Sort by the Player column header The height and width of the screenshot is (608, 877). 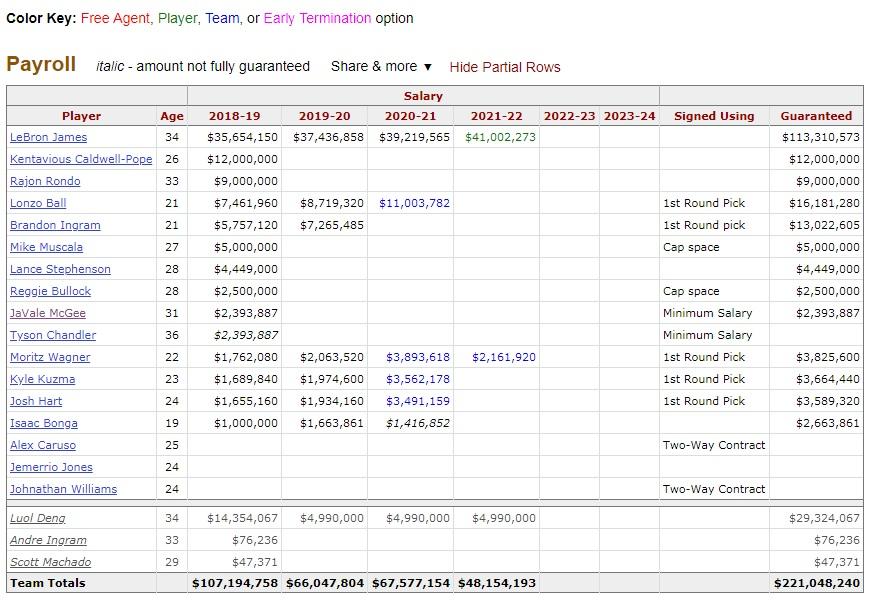coord(82,116)
